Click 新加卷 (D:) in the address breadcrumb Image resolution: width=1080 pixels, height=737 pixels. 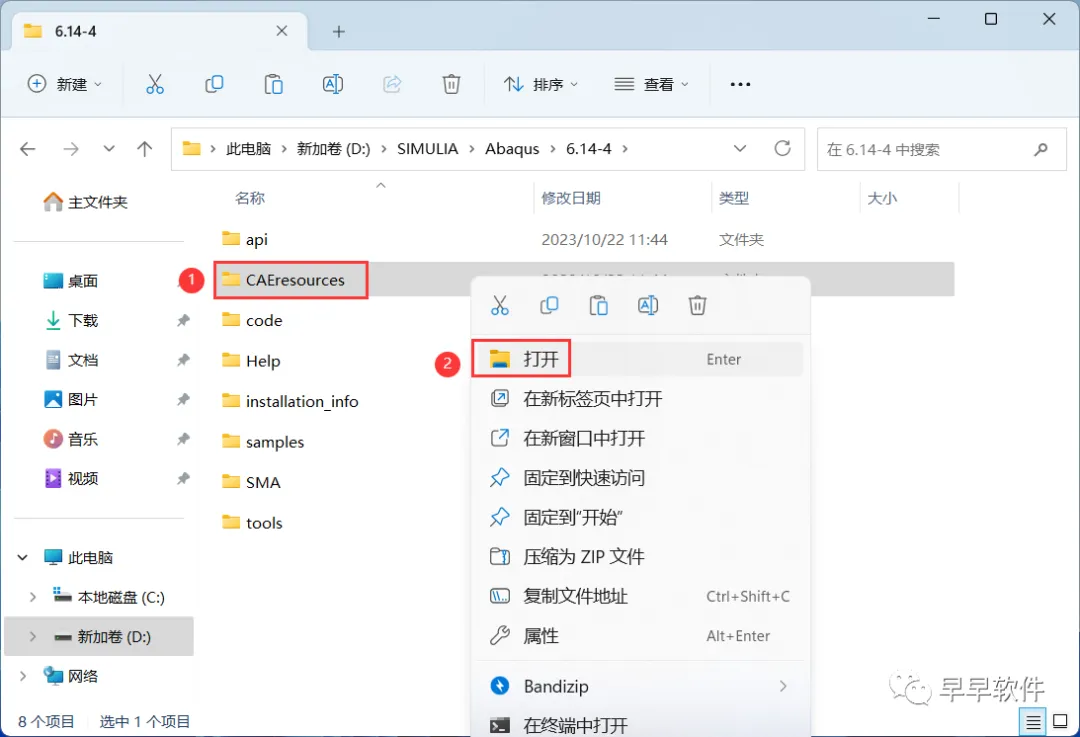pyautogui.click(x=333, y=149)
